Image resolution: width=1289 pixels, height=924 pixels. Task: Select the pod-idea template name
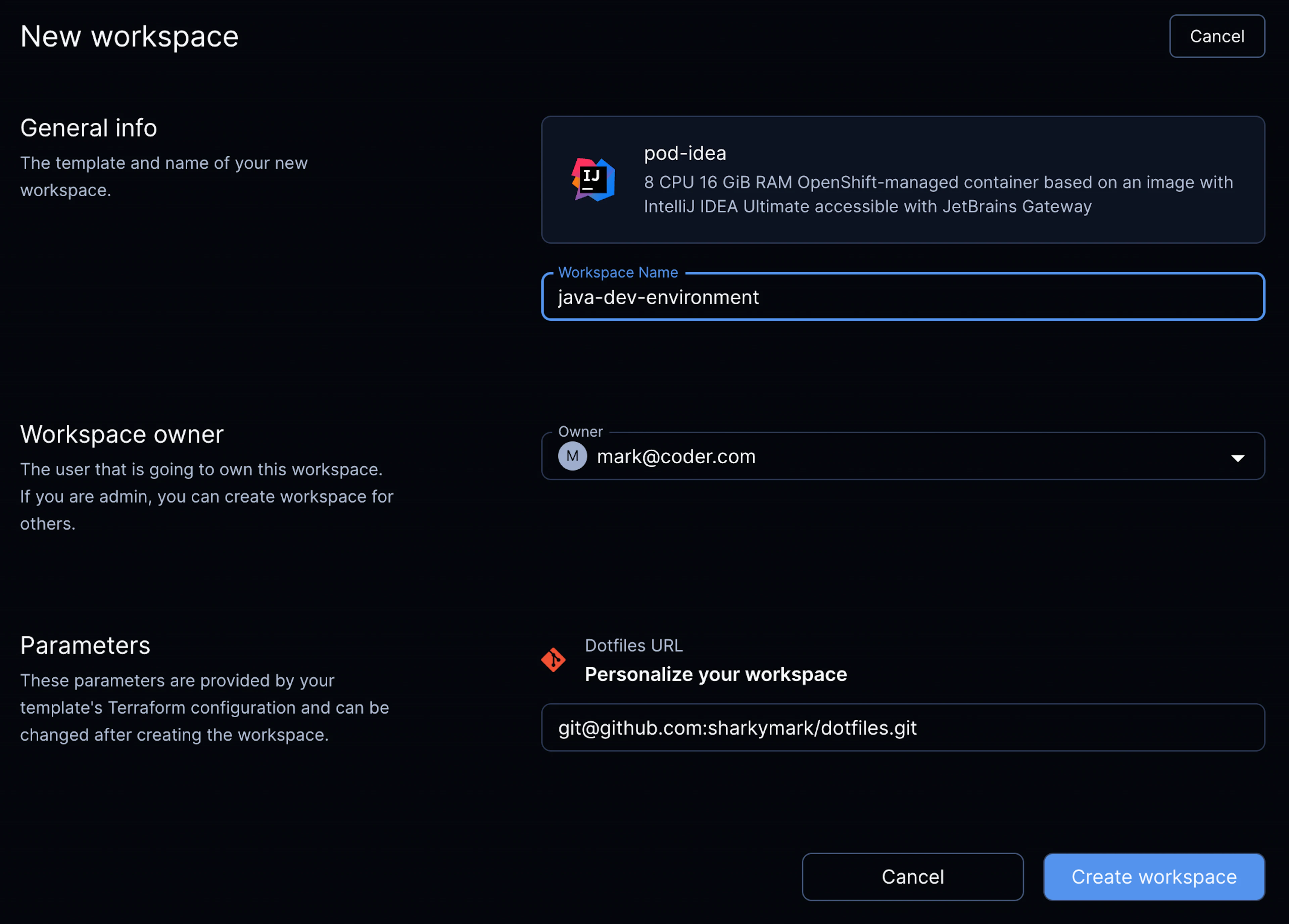(685, 153)
